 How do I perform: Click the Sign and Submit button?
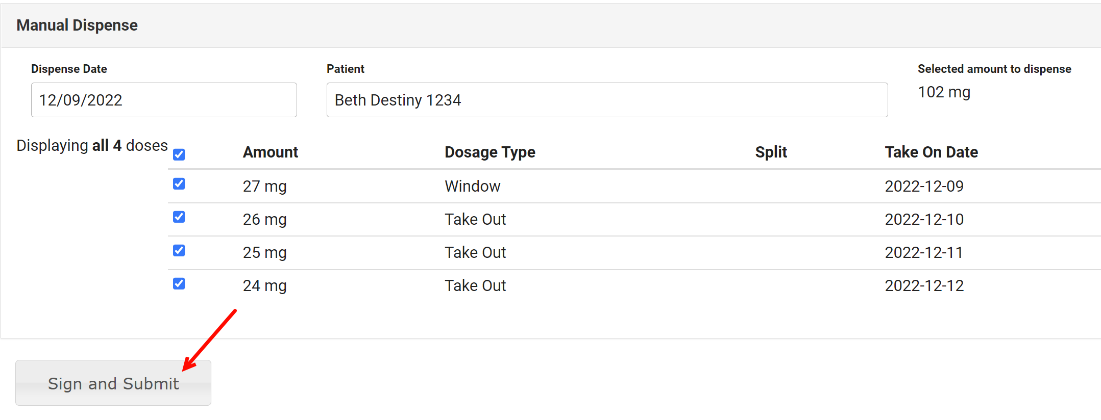tap(113, 384)
